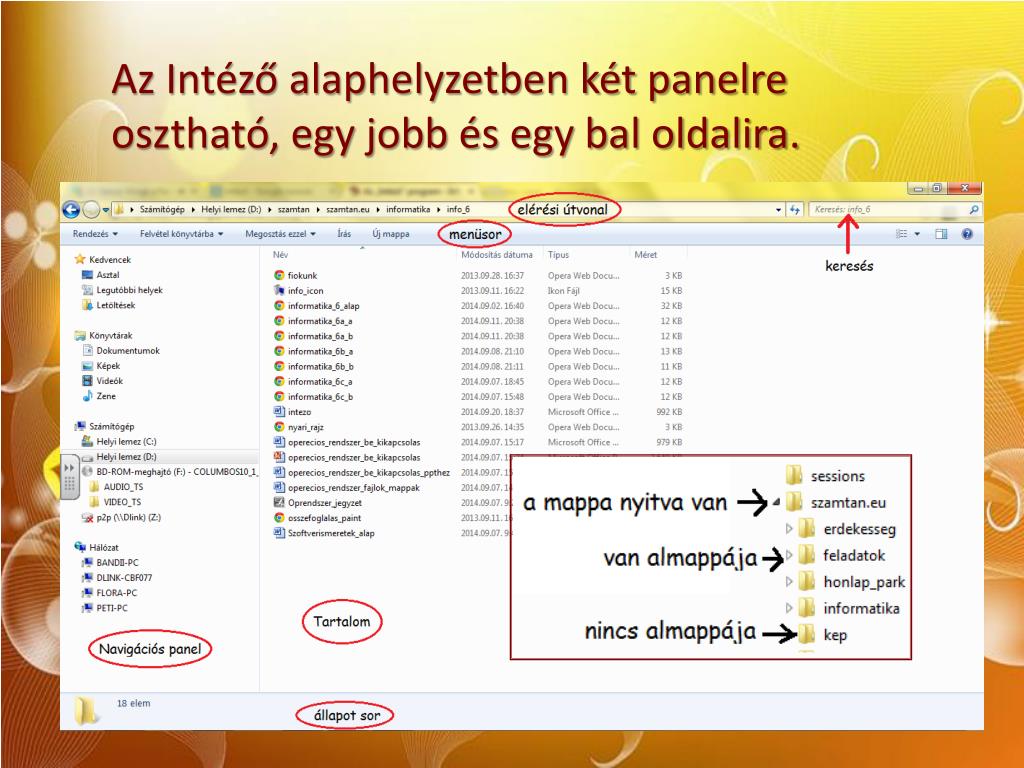This screenshot has height=768, width=1024.
Task: Collapse the szamtan.eu folder in the tree
Action: pos(776,502)
